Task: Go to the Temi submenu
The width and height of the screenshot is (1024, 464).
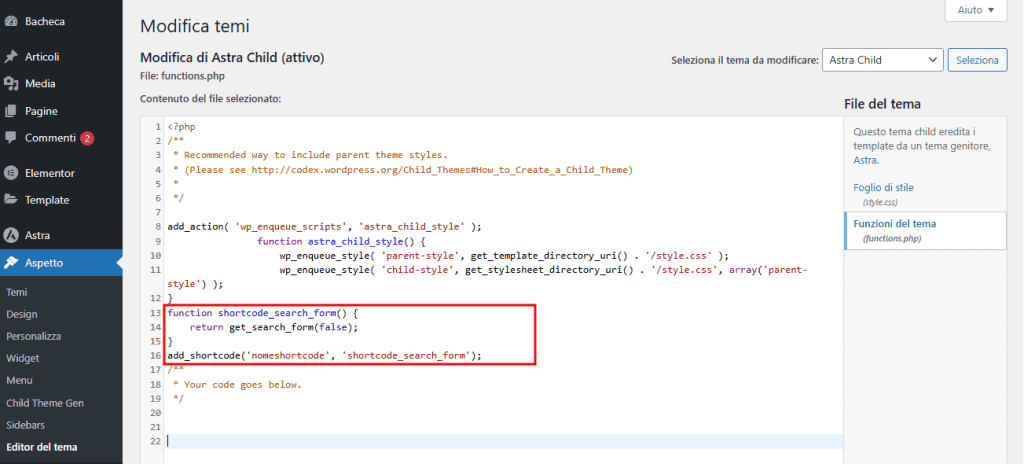Action: click(16, 293)
